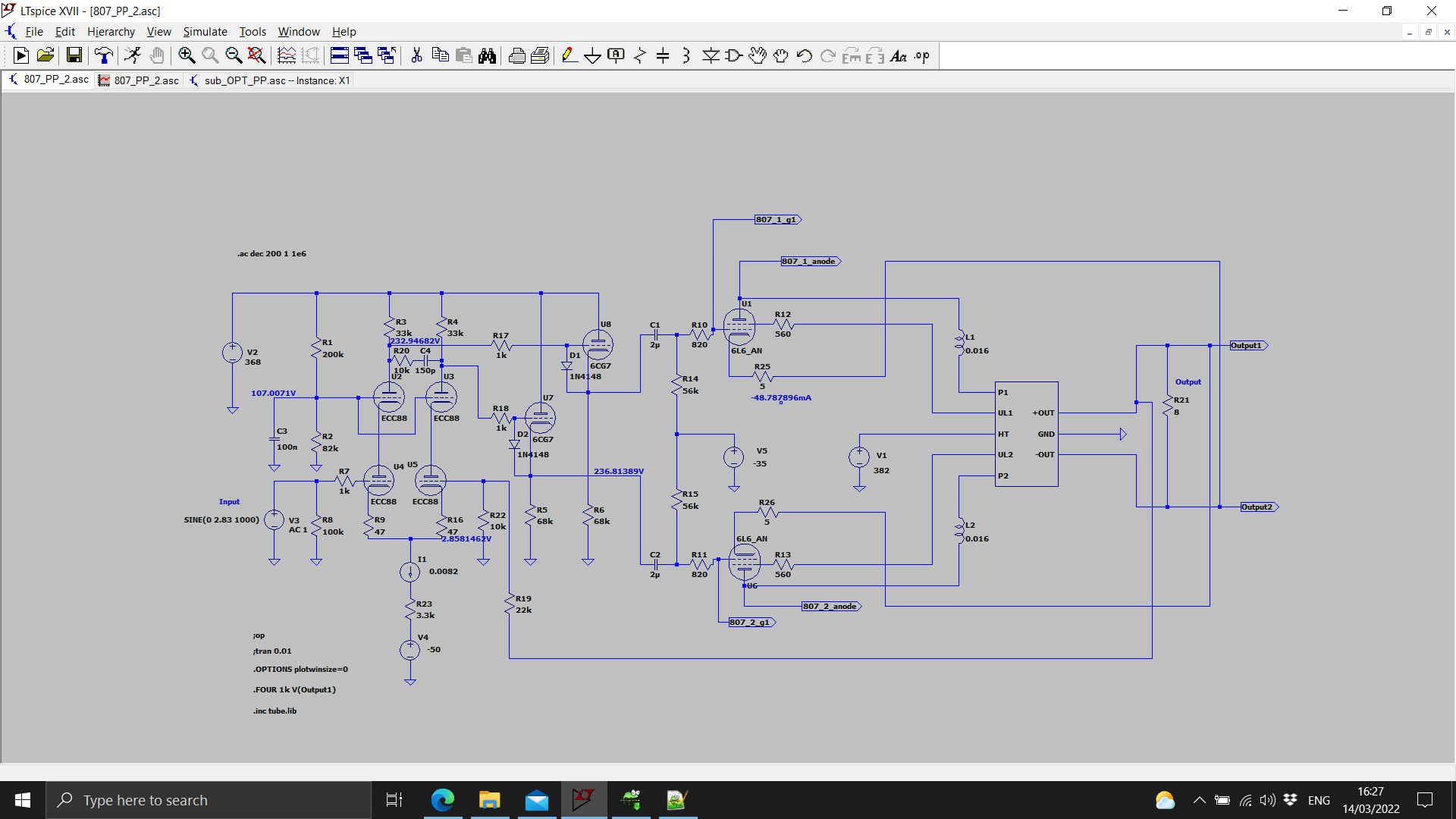1456x819 pixels.
Task: Switch to the 807_PP_2.asc waveform tab
Action: [x=140, y=80]
